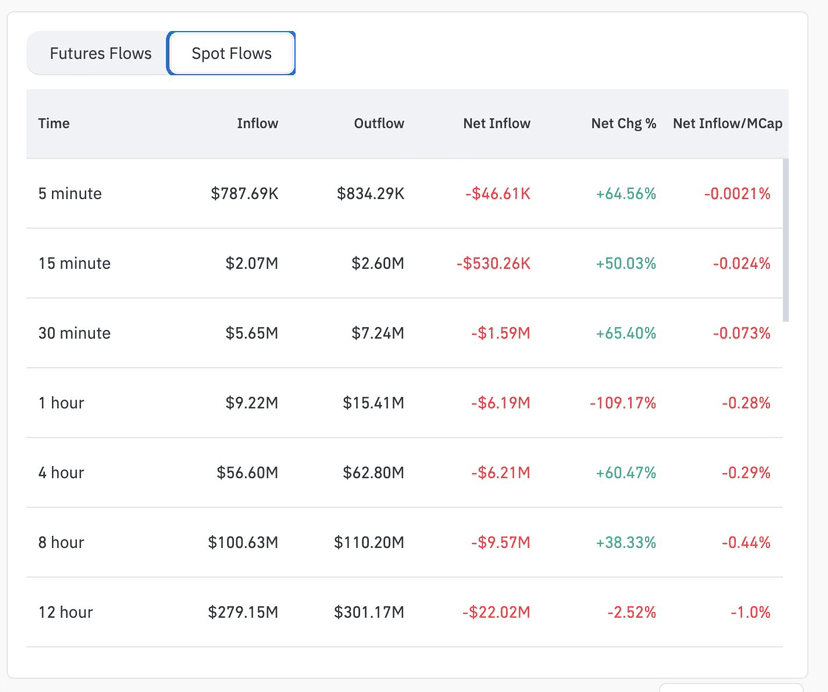Click the Time column header

[54, 123]
